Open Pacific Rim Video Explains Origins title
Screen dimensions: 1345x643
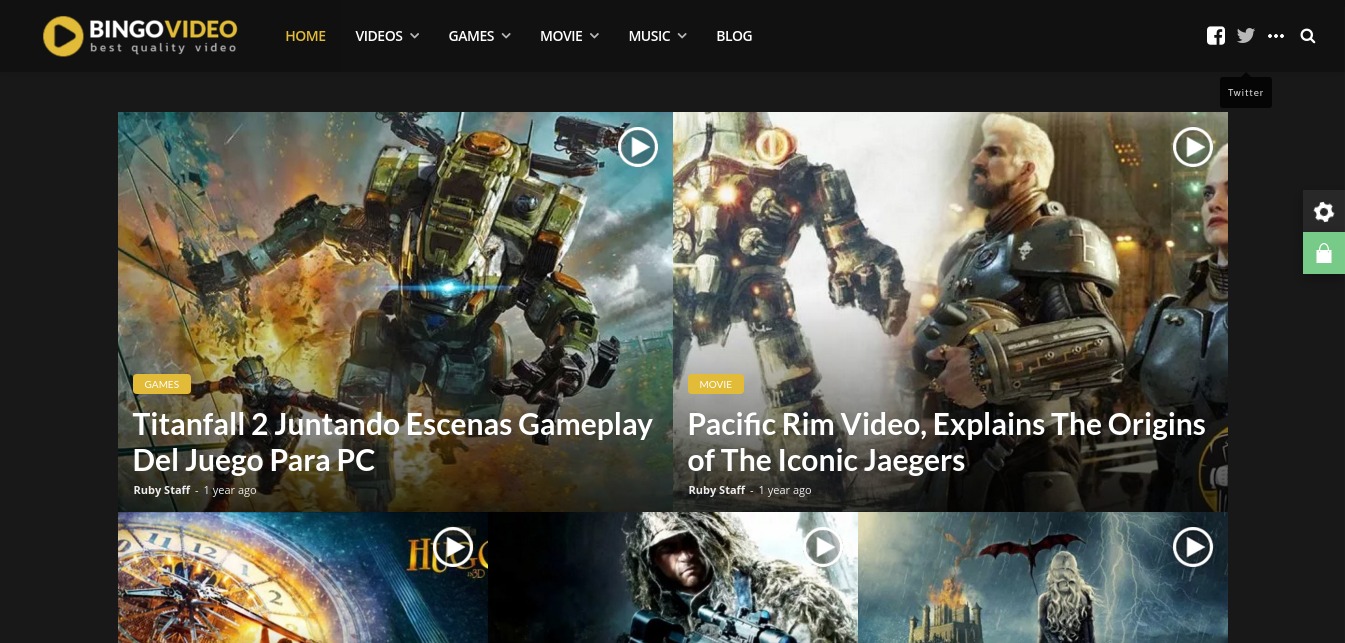pyautogui.click(x=947, y=442)
